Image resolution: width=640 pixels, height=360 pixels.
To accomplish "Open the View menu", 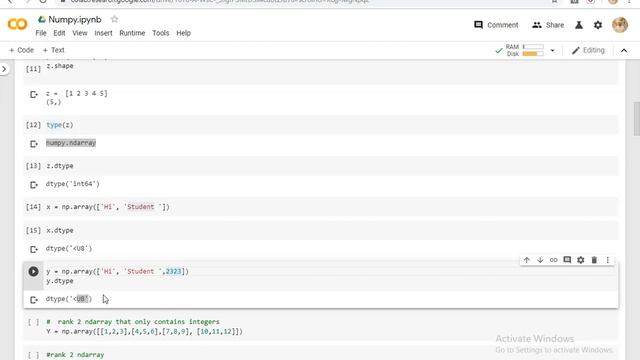I will pos(80,33).
